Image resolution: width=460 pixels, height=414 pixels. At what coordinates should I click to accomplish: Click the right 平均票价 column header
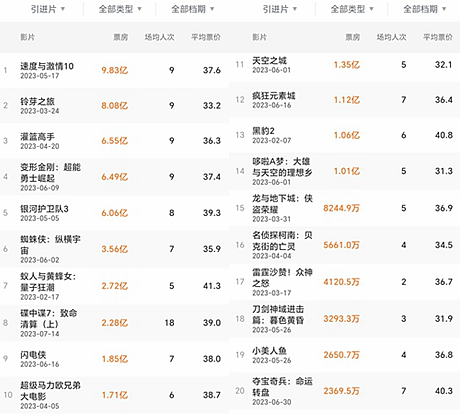pyautogui.click(x=438, y=37)
